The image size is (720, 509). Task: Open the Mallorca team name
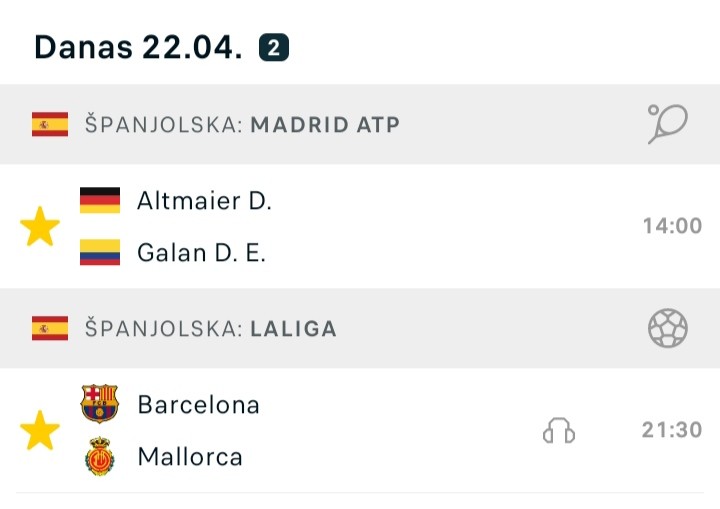click(190, 457)
